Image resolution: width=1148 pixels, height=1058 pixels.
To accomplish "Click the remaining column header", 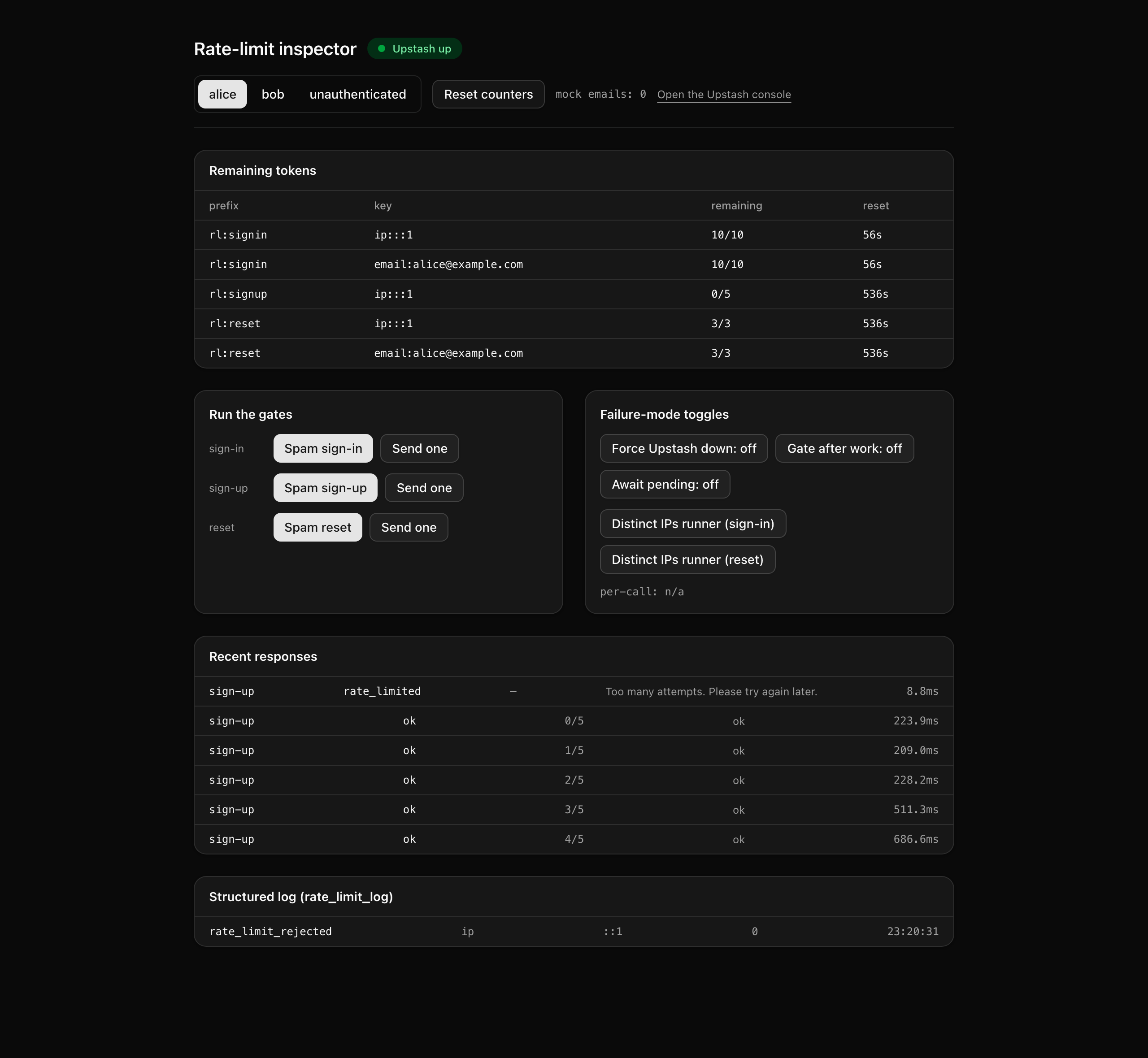I will pos(736,205).
